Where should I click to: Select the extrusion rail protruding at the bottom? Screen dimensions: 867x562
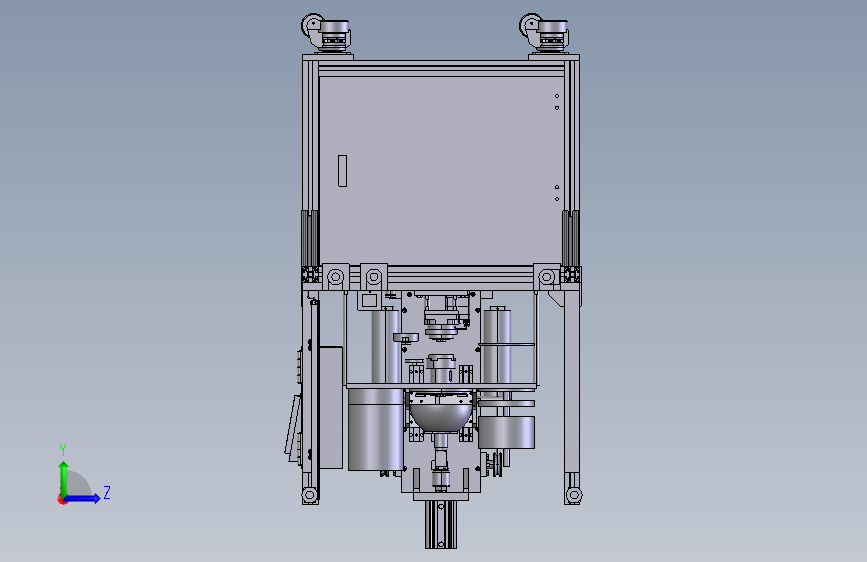[441, 525]
